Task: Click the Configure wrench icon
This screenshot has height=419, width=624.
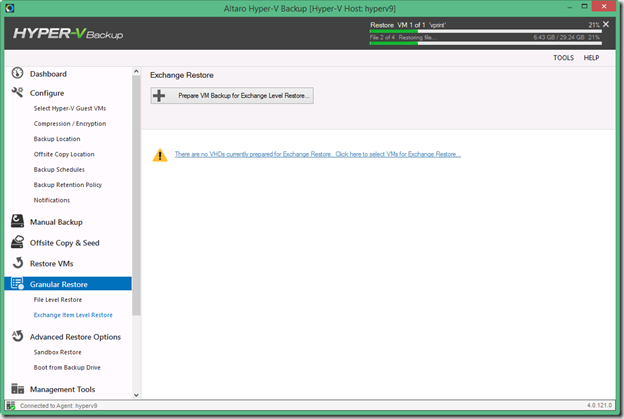Action: (x=17, y=92)
